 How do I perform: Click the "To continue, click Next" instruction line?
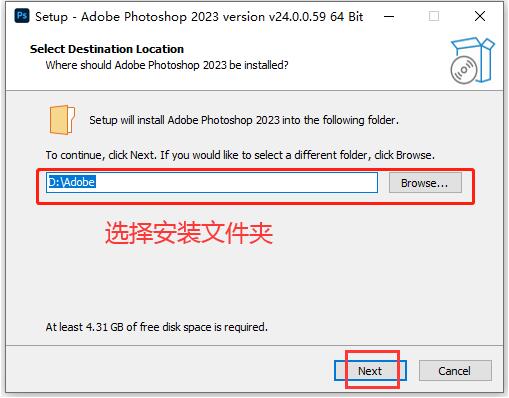point(240,155)
